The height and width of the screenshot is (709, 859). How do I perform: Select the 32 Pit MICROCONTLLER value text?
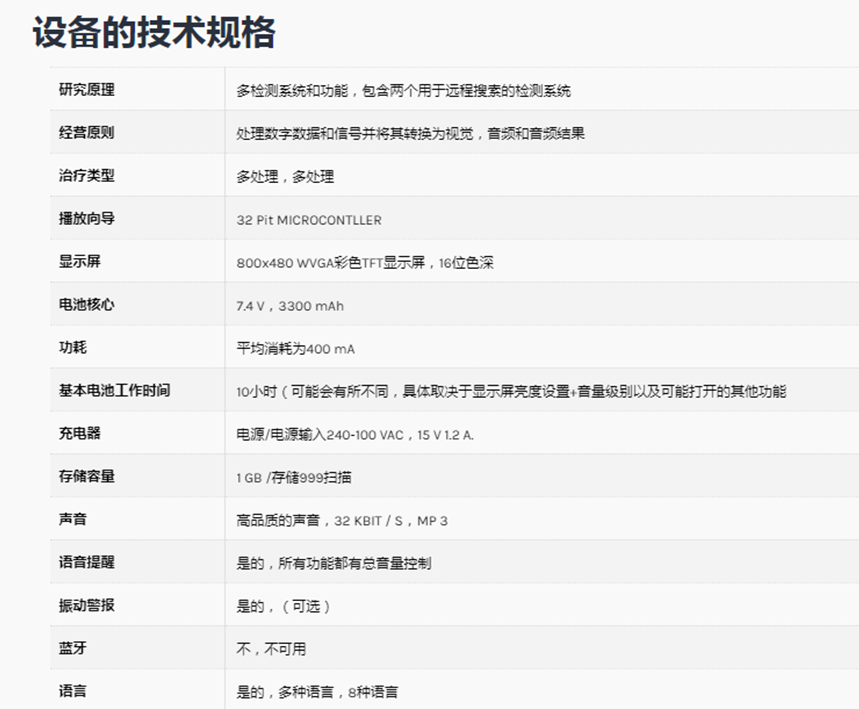309,220
